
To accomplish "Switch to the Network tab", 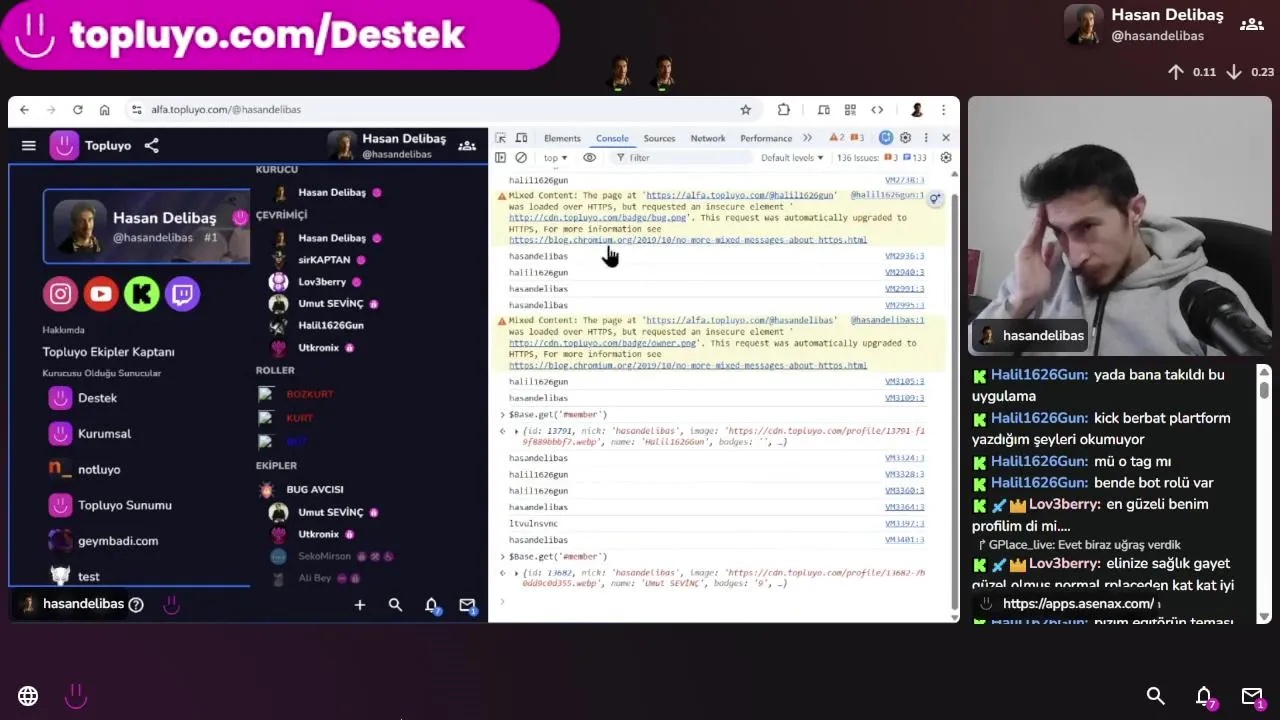I will (707, 138).
